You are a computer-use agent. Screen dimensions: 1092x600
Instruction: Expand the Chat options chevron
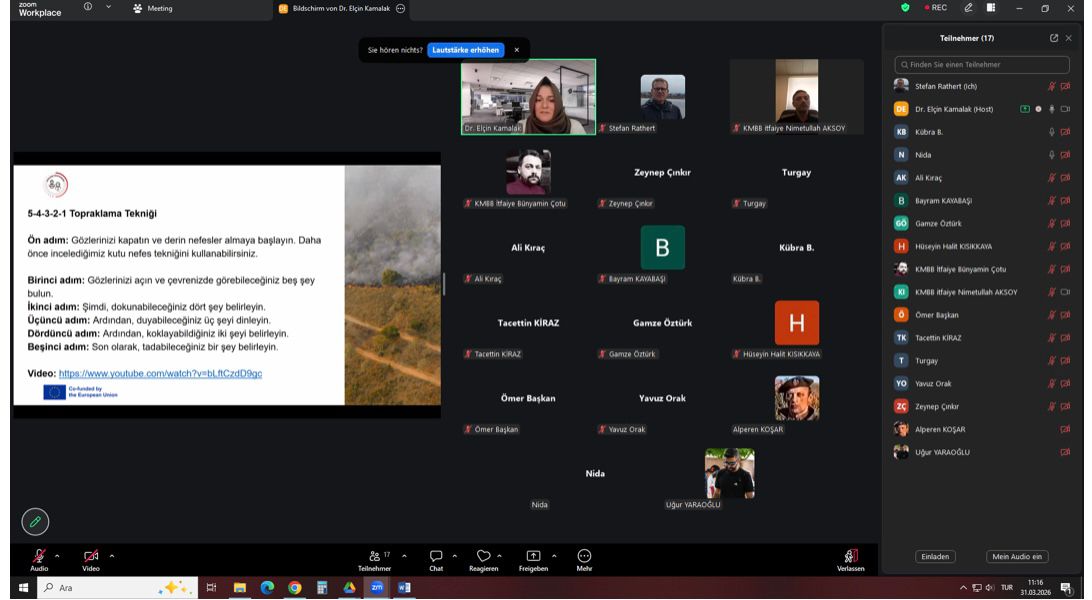[454, 555]
